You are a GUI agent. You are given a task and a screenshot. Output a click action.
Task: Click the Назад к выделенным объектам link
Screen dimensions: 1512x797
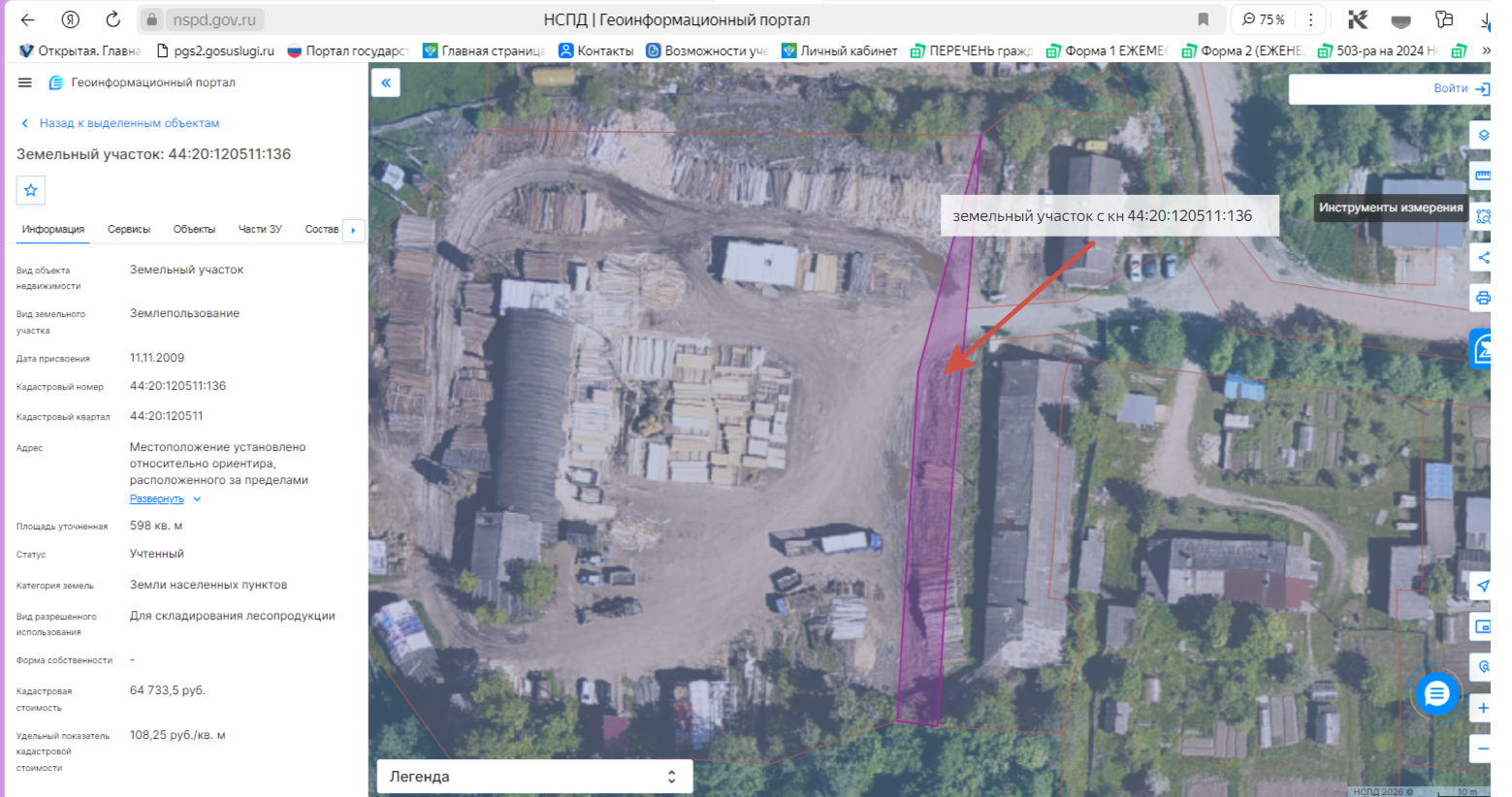pos(120,123)
